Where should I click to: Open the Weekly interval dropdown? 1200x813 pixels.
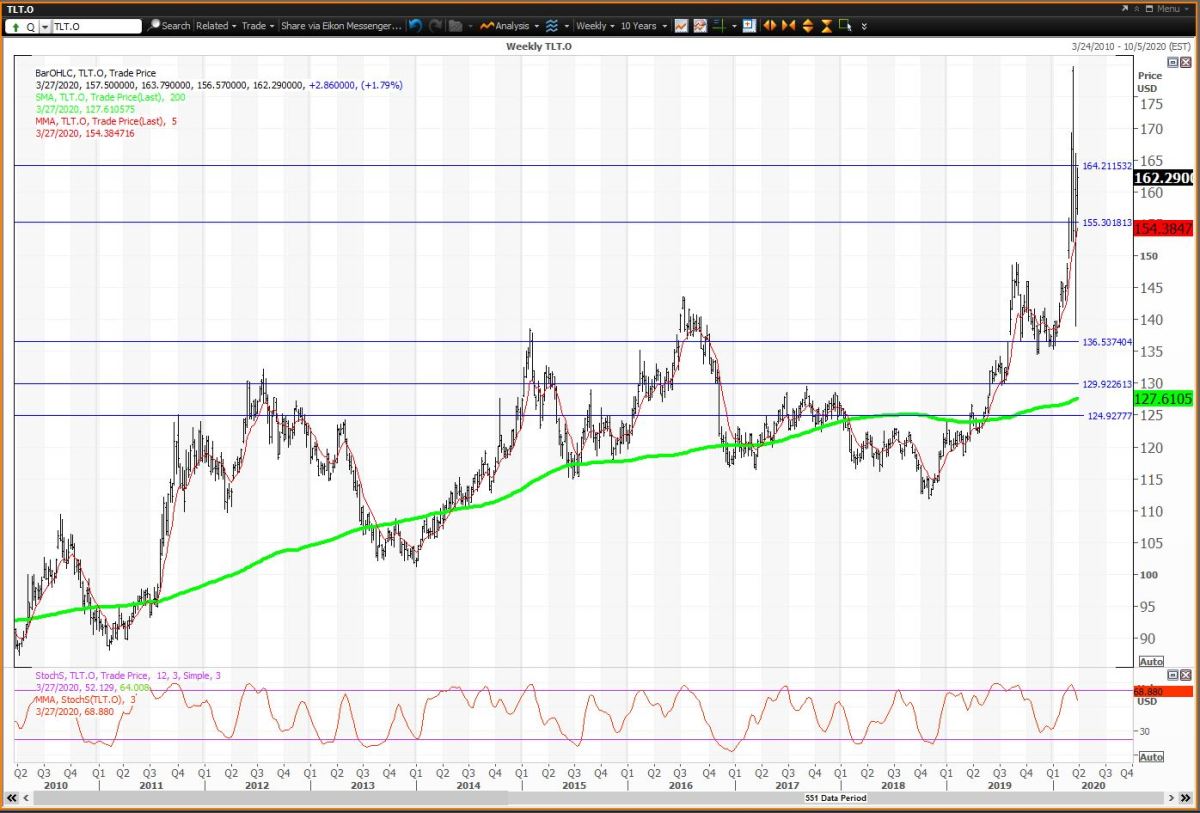[595, 26]
